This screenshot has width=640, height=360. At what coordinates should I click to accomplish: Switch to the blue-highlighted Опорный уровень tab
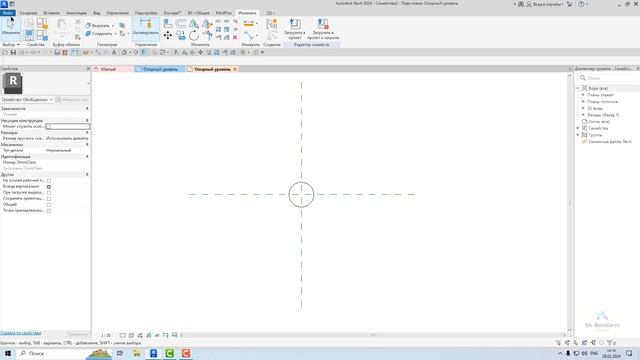(160, 69)
